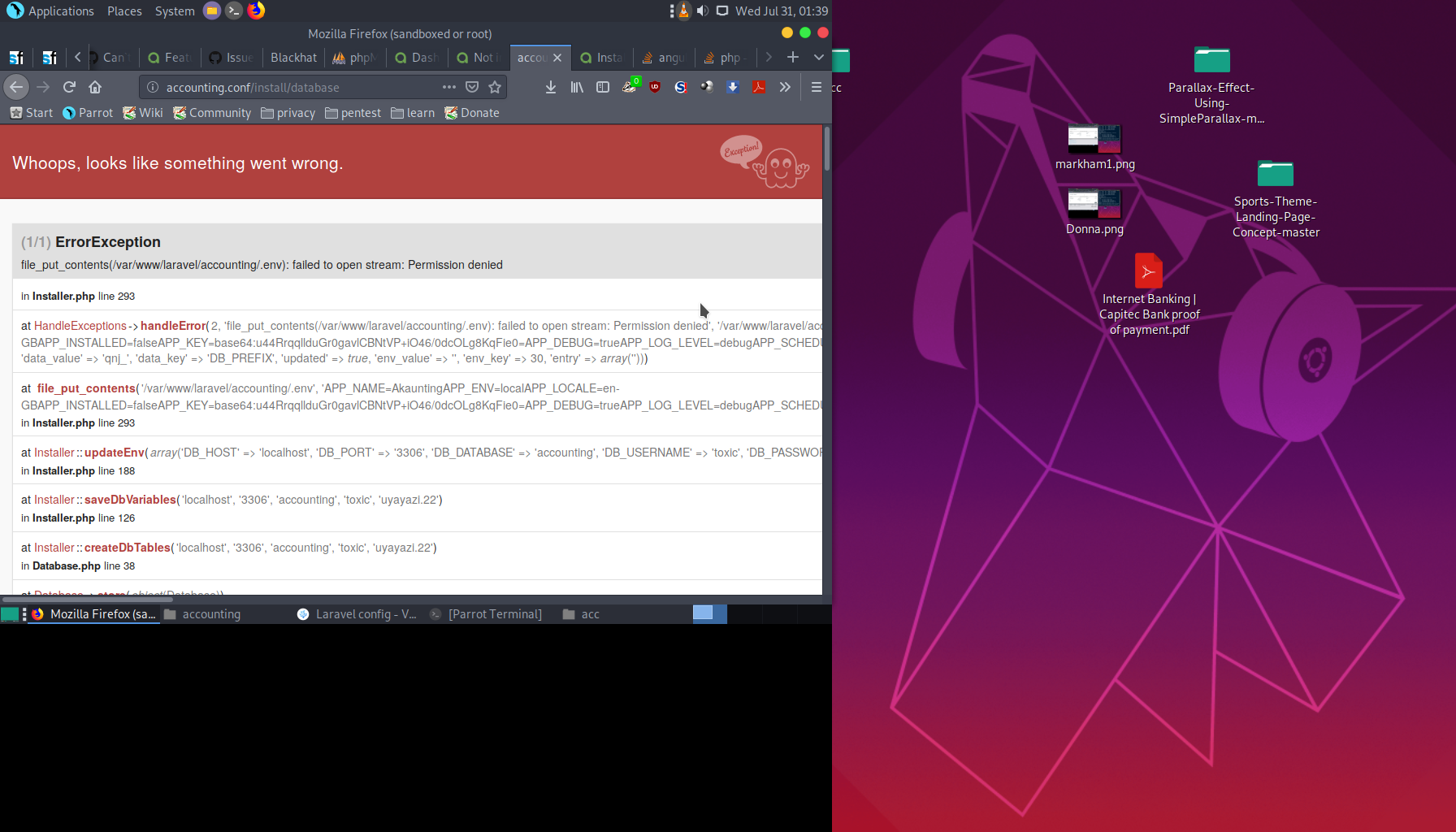The width and height of the screenshot is (1456, 832).
Task: Open the Downloads panel icon
Action: 551,87
